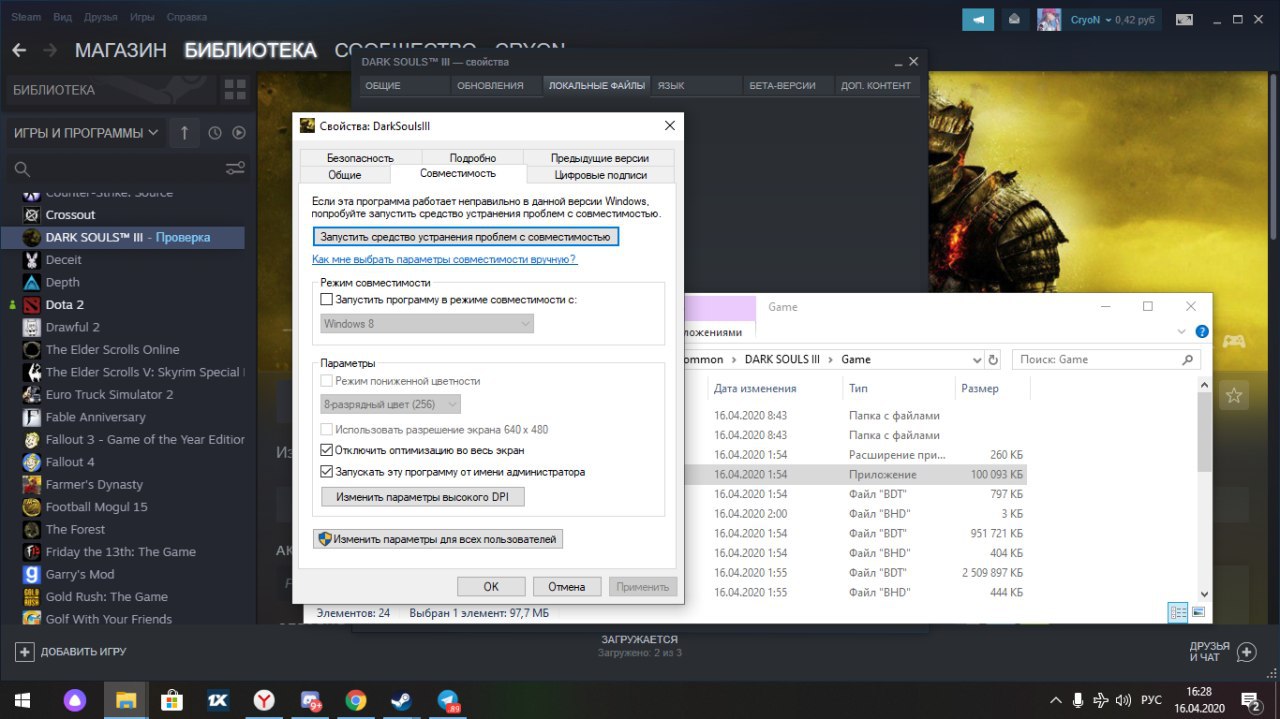Click the Отмена button

tap(567, 587)
